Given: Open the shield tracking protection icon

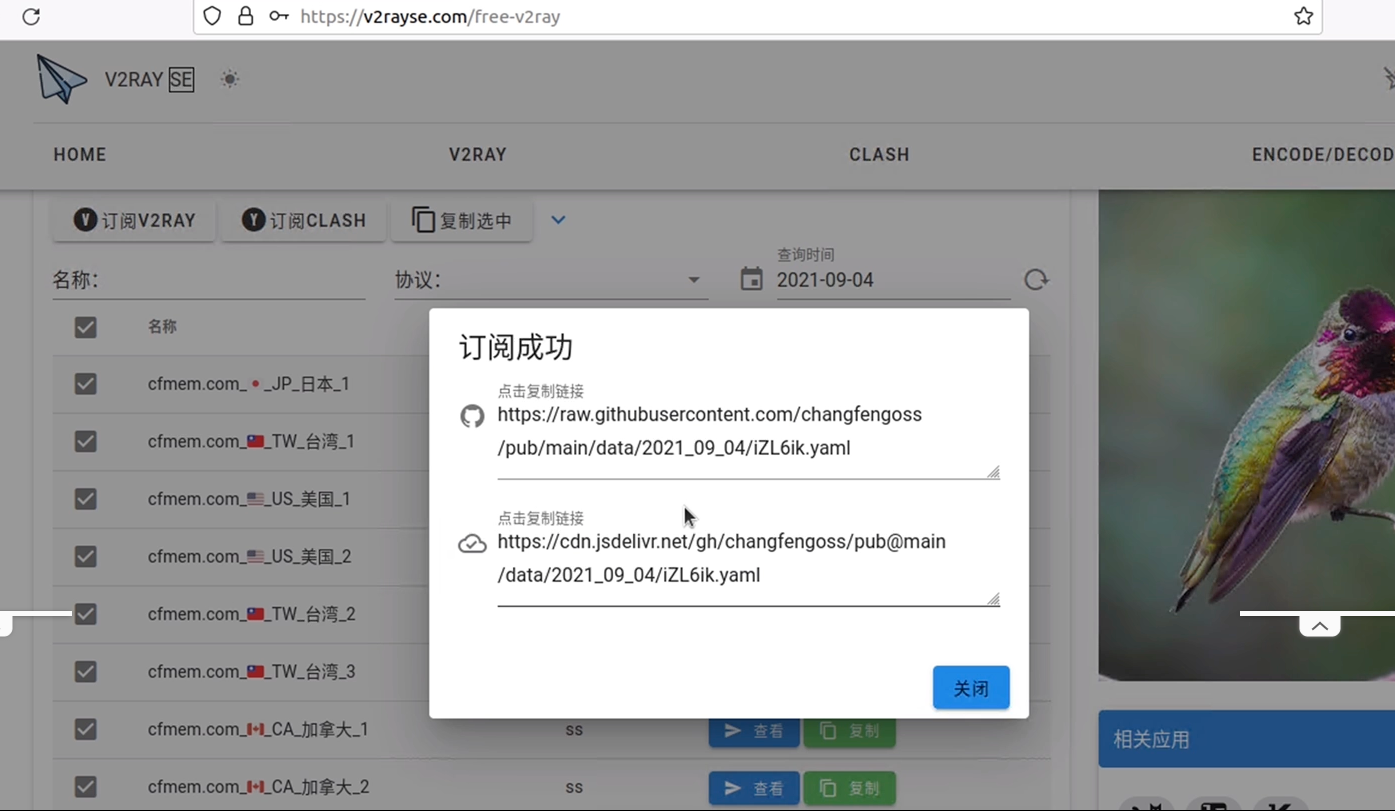Looking at the screenshot, I should click(211, 16).
